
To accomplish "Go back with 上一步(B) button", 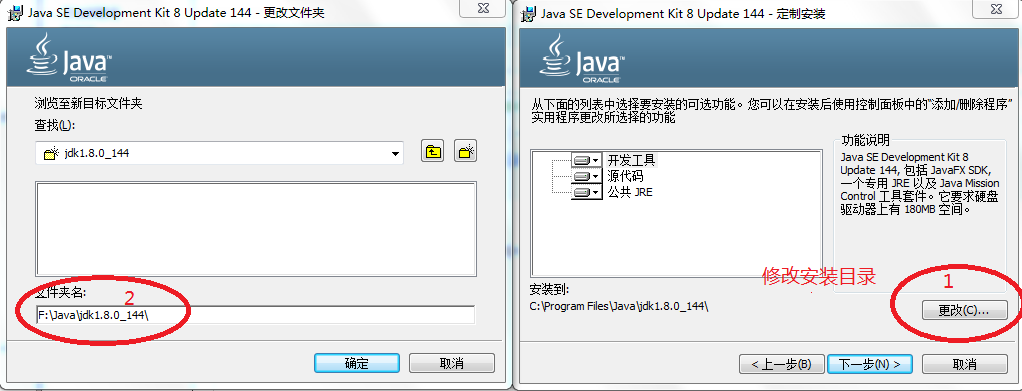I will pos(781,364).
